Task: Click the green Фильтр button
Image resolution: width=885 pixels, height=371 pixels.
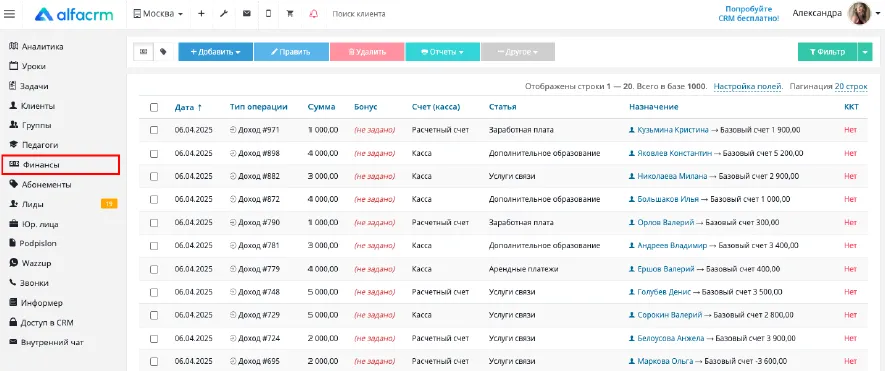Action: [x=827, y=52]
